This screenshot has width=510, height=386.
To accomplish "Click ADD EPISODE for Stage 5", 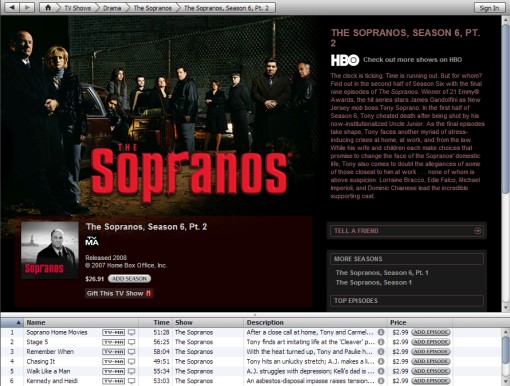I will [x=431, y=342].
